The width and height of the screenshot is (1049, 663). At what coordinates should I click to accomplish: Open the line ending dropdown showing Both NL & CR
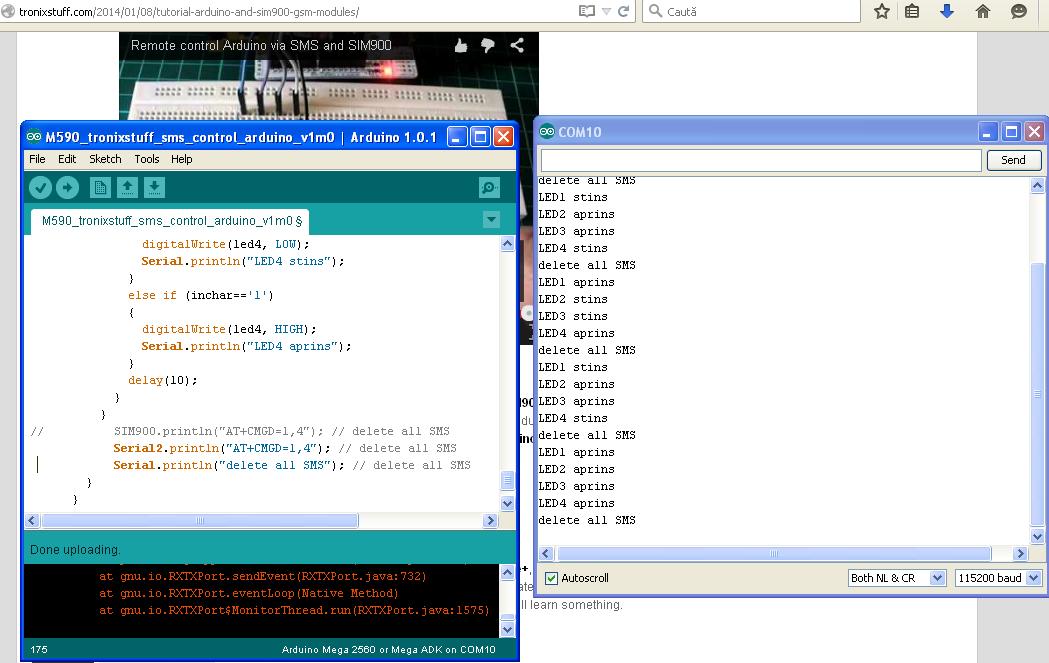(895, 577)
